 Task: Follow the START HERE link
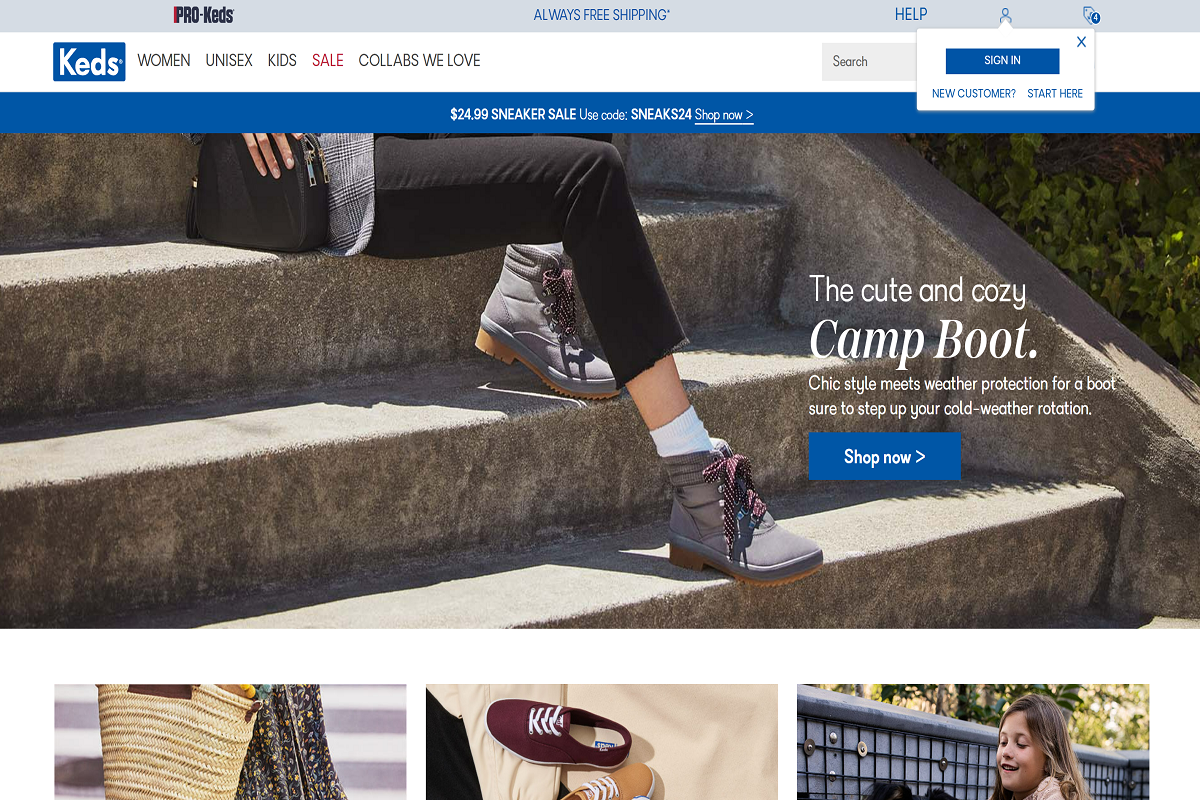pyautogui.click(x=1055, y=94)
